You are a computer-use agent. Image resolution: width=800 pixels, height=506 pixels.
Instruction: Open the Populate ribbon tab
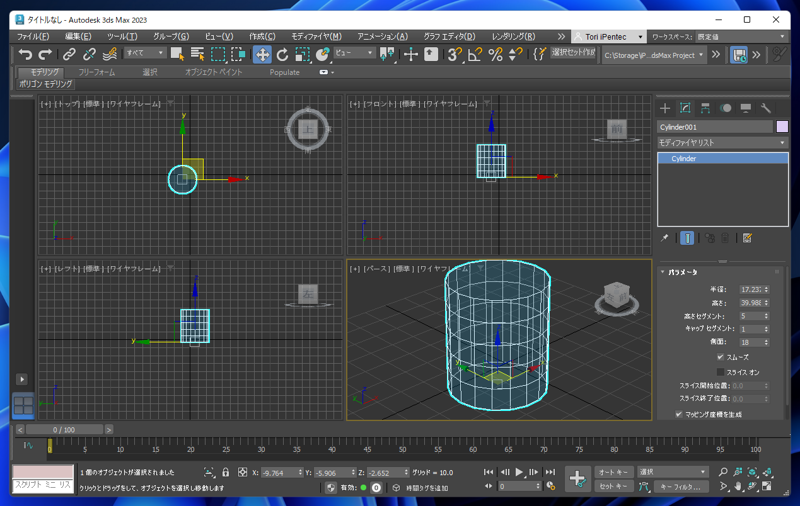pyautogui.click(x=284, y=72)
